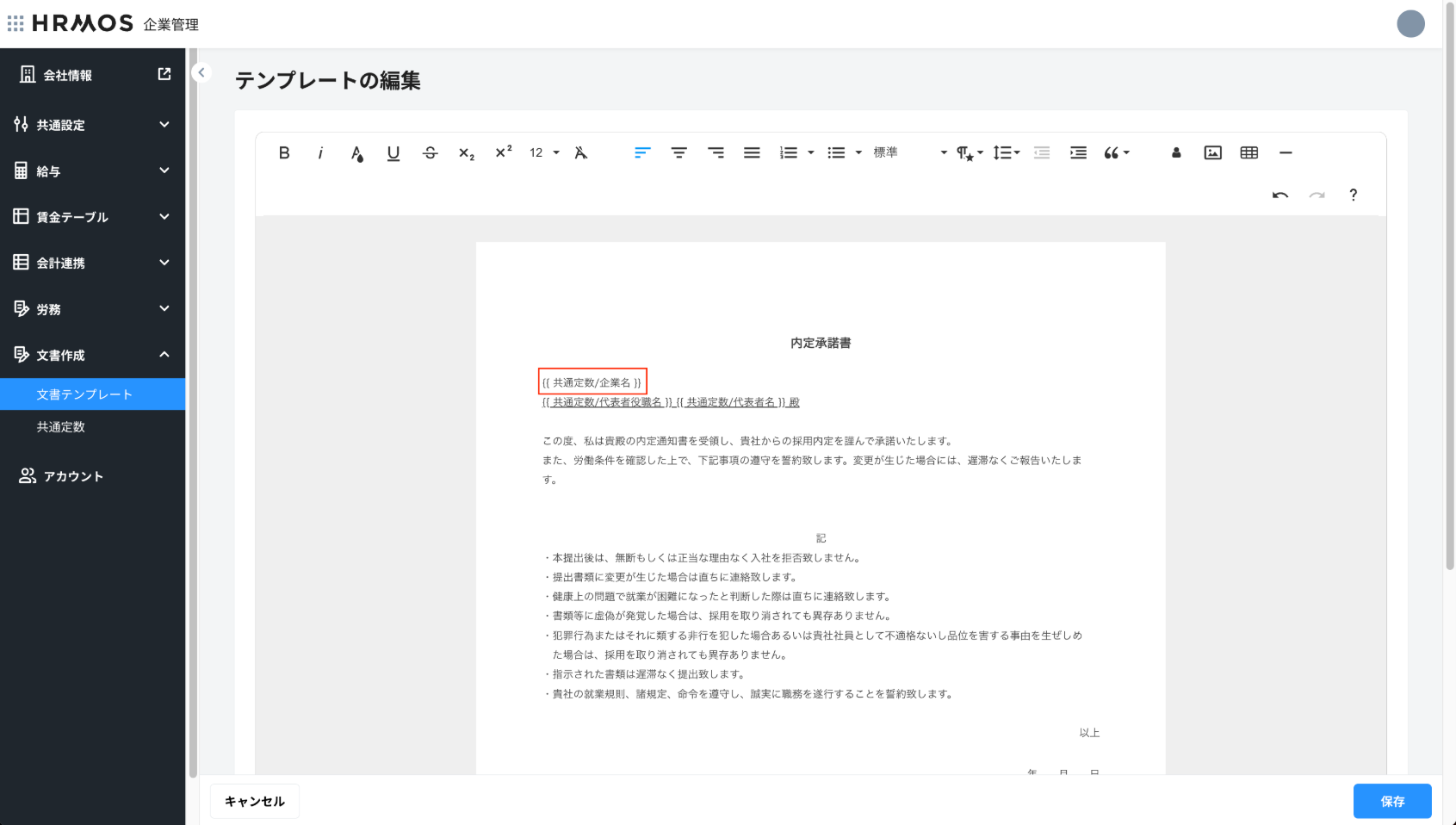This screenshot has width=1456, height=825.
Task: Clear text formatting with eraser icon
Action: pos(581,153)
